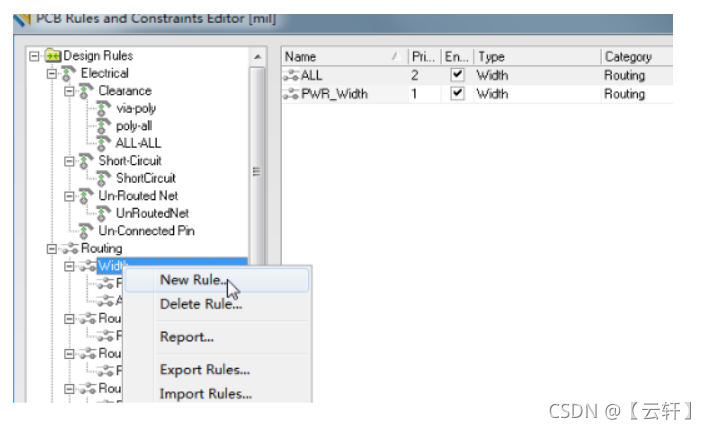The image size is (706, 429).
Task: Click the Short-Circuit rule type icon
Action: [x=86, y=161]
